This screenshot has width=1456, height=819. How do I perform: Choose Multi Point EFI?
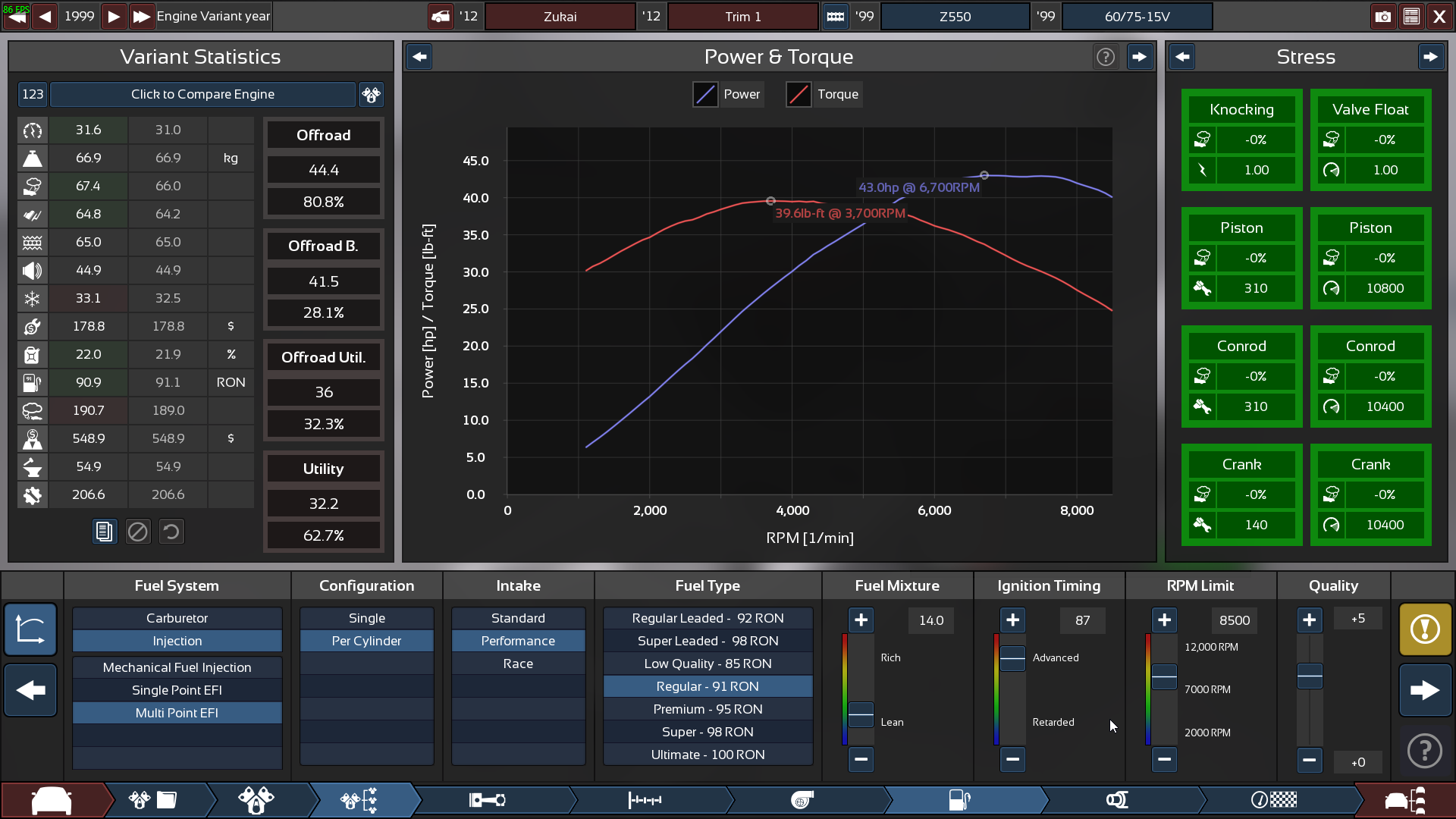point(177,713)
